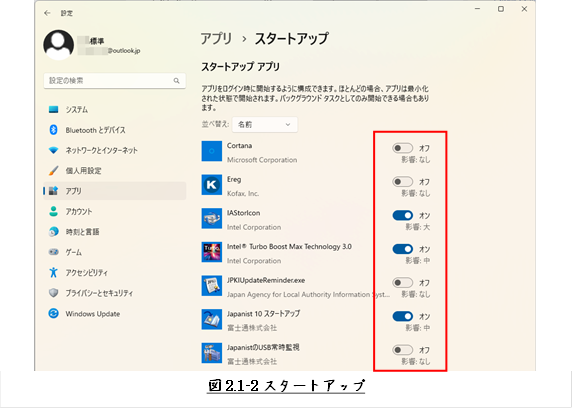Click the paintbrush 個人用設定 icon
Viewport: 572px width, 408px height.
pos(54,170)
